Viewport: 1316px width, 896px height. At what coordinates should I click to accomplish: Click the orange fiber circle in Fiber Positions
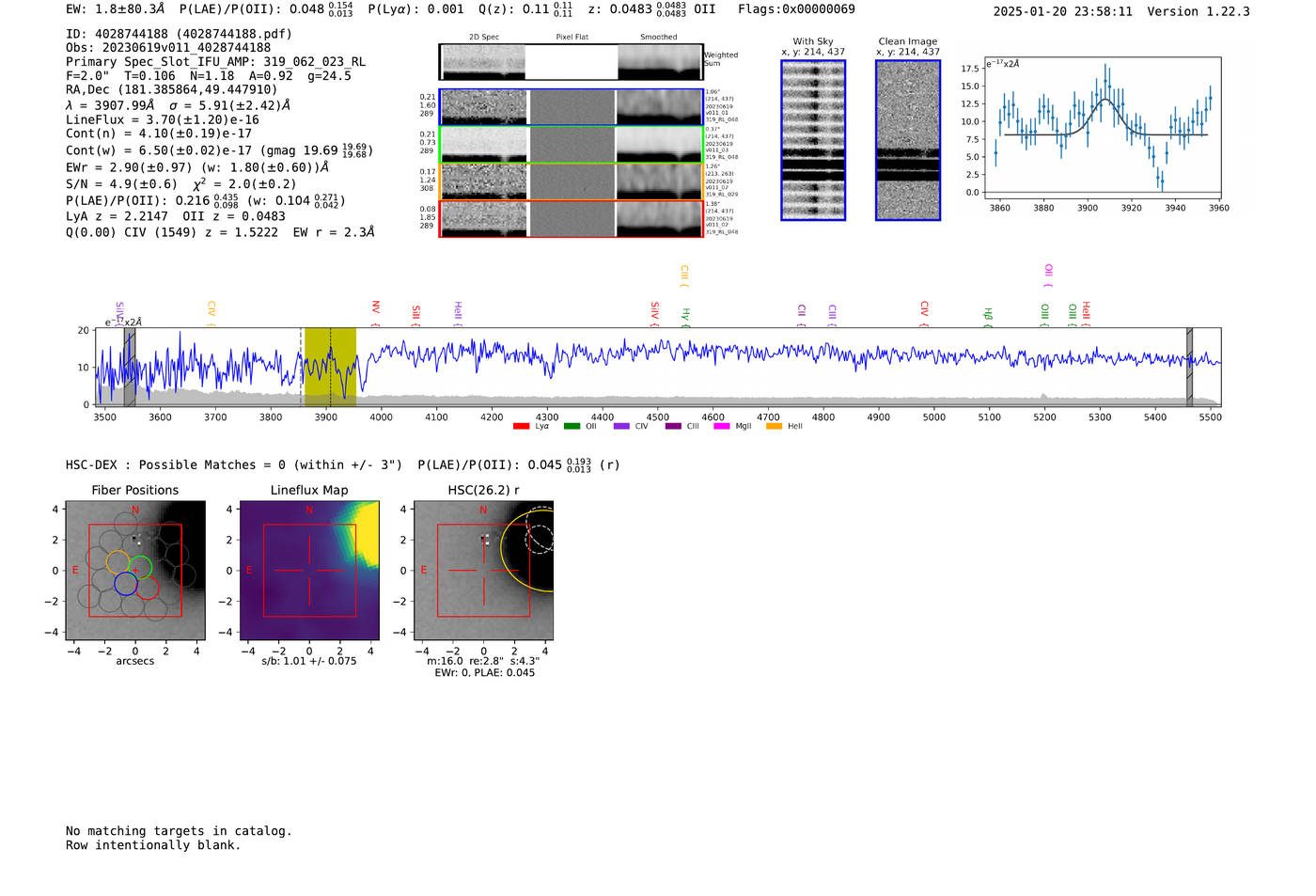117,562
